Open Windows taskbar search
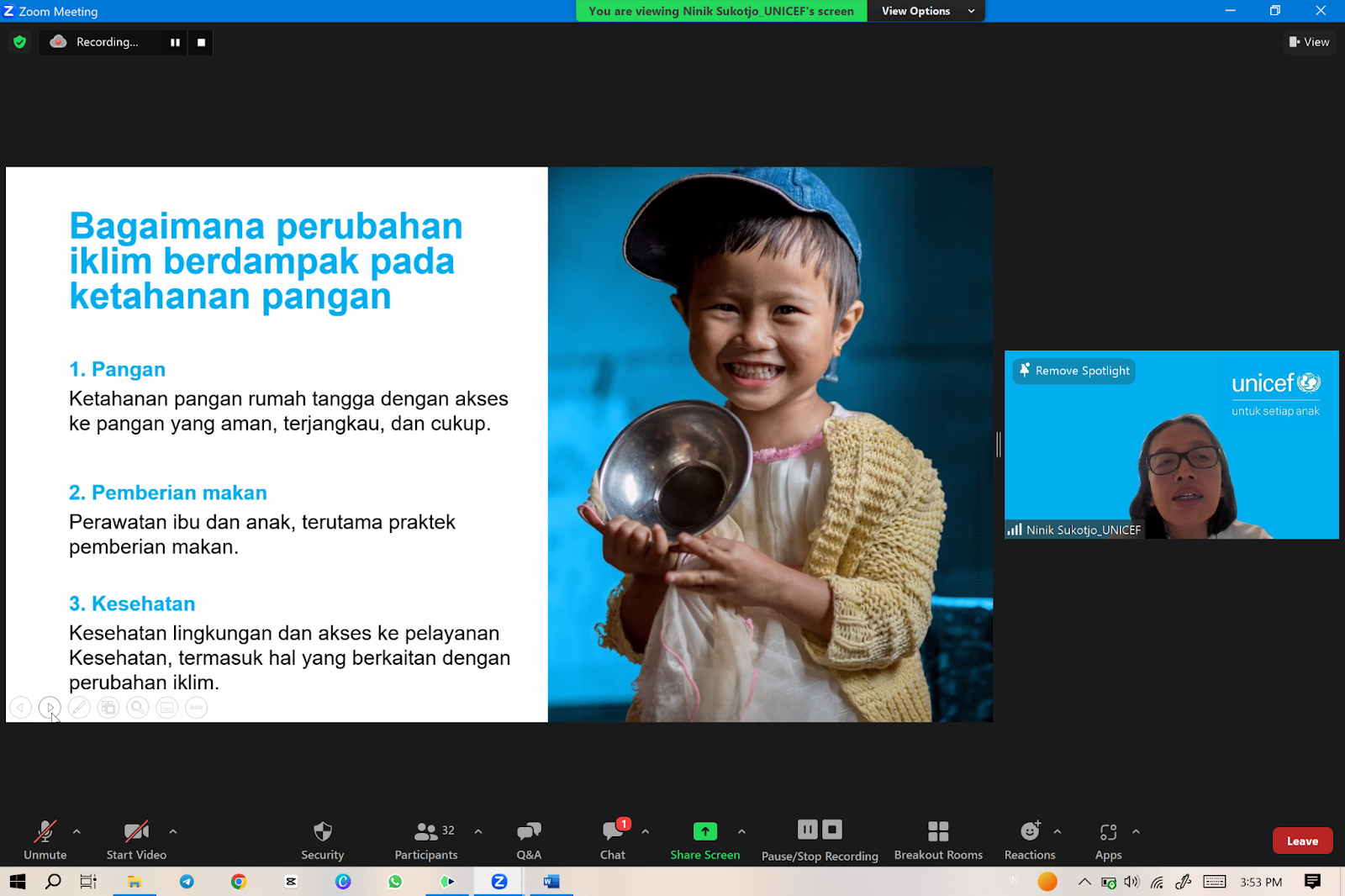Viewport: 1345px width, 896px height. tap(53, 882)
